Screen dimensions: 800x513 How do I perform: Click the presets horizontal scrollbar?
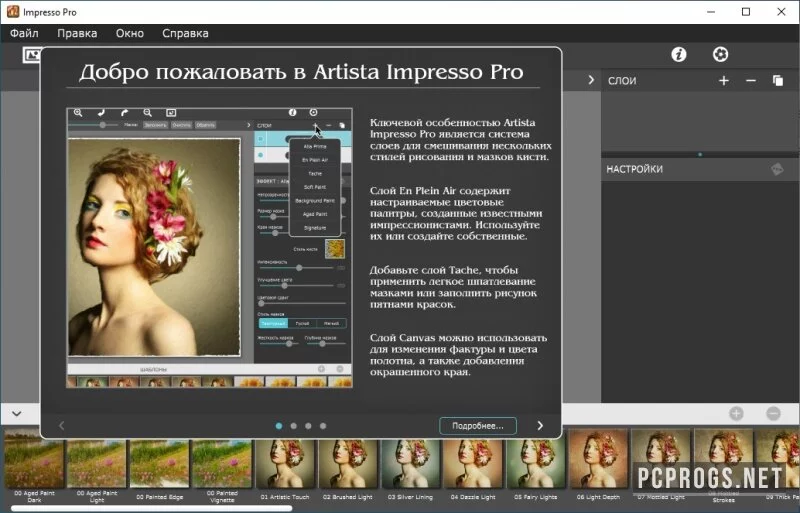click(152, 508)
